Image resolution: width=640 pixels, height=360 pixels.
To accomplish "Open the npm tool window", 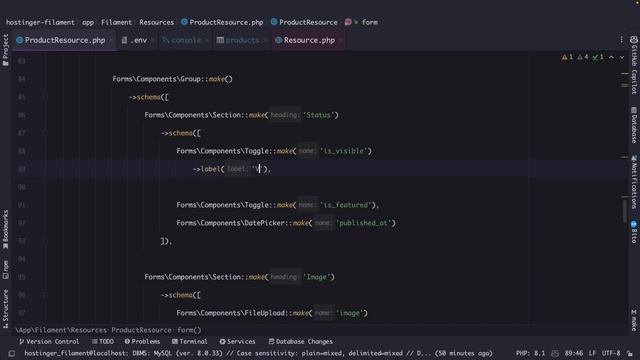I will click(x=5, y=270).
